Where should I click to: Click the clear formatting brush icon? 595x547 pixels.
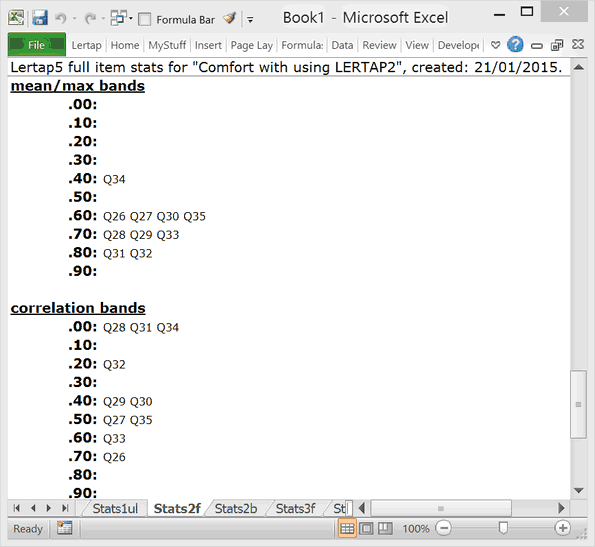(229, 18)
